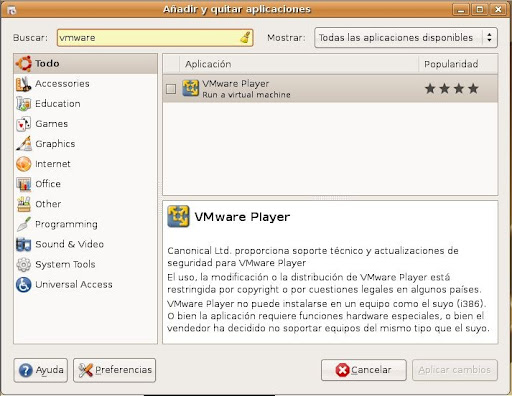The height and width of the screenshot is (396, 512).
Task: Choose the System Tools category
Action: coord(86,264)
